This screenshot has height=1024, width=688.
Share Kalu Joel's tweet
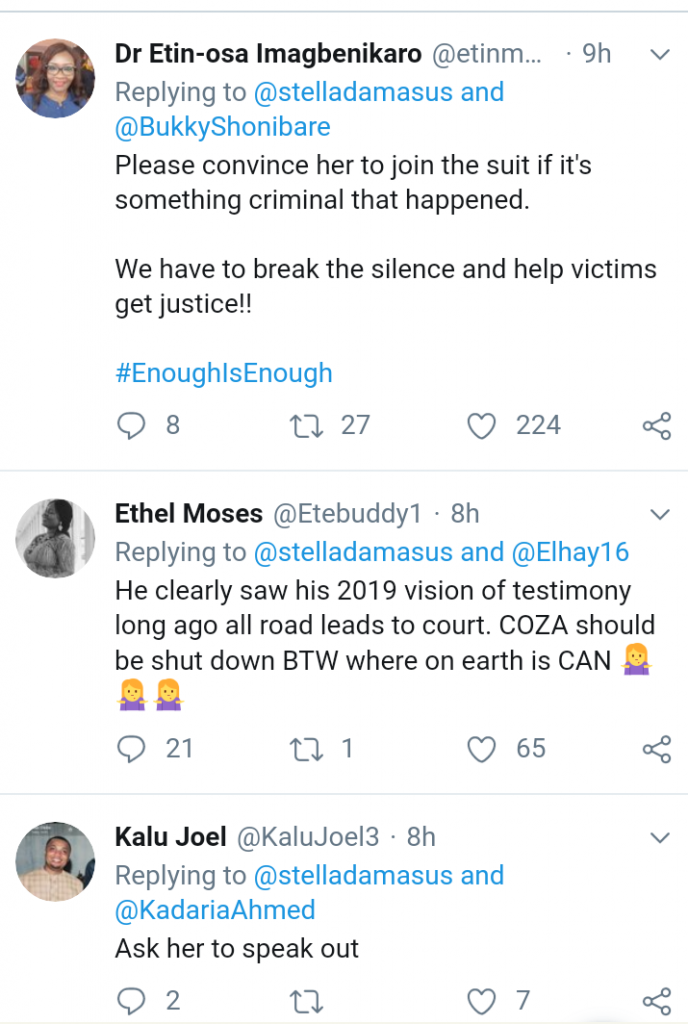click(x=656, y=1000)
